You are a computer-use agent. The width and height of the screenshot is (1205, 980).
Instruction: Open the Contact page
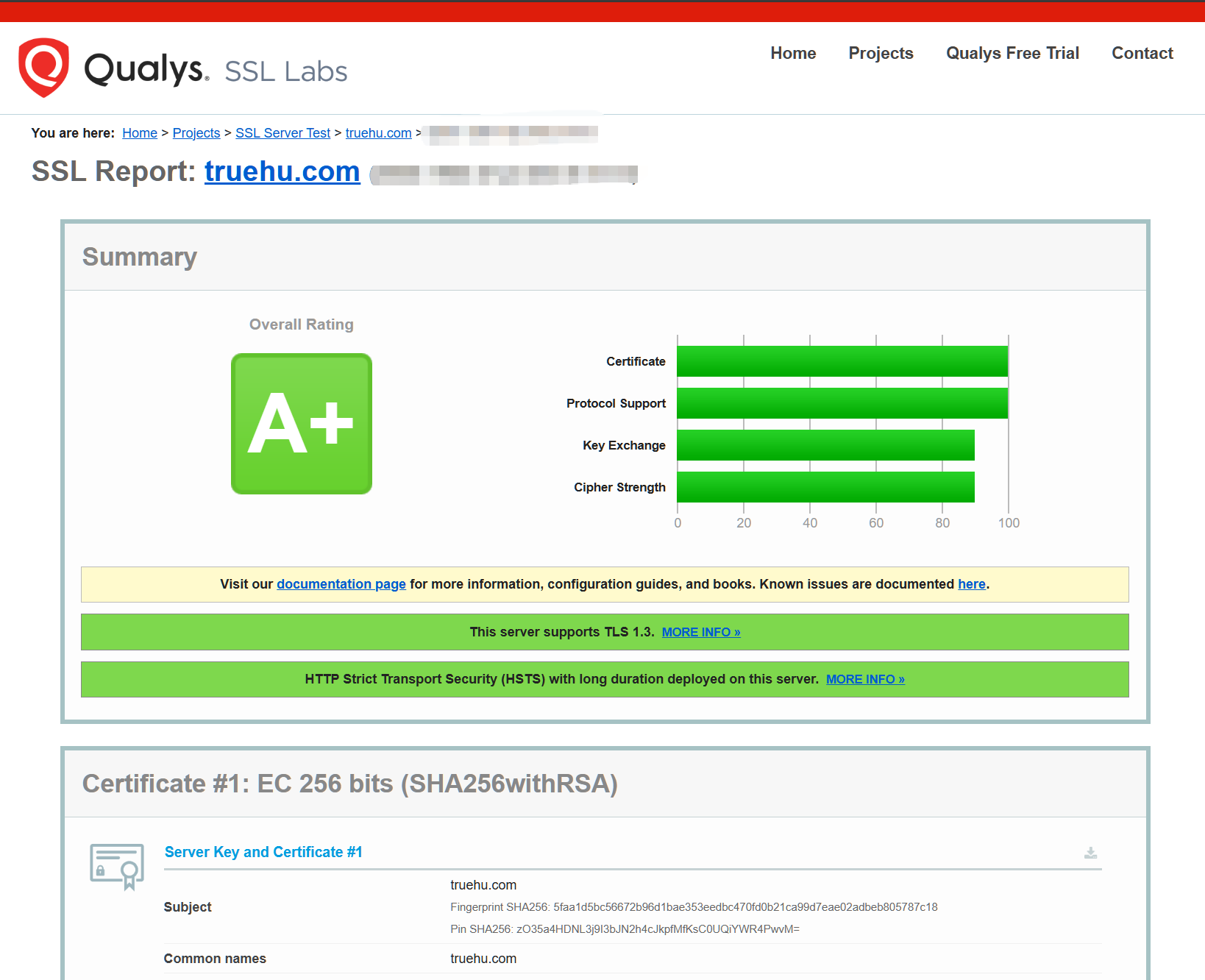click(x=1142, y=53)
